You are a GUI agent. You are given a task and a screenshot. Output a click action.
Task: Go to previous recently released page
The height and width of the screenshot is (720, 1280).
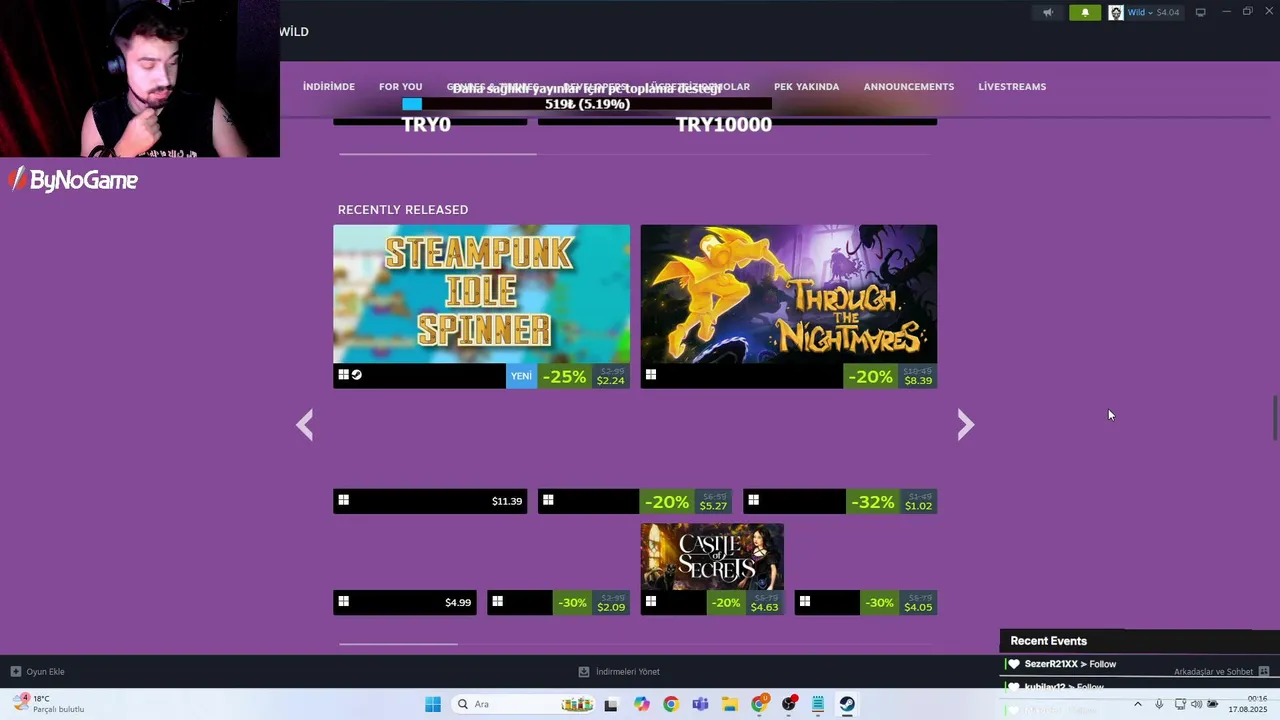(305, 425)
